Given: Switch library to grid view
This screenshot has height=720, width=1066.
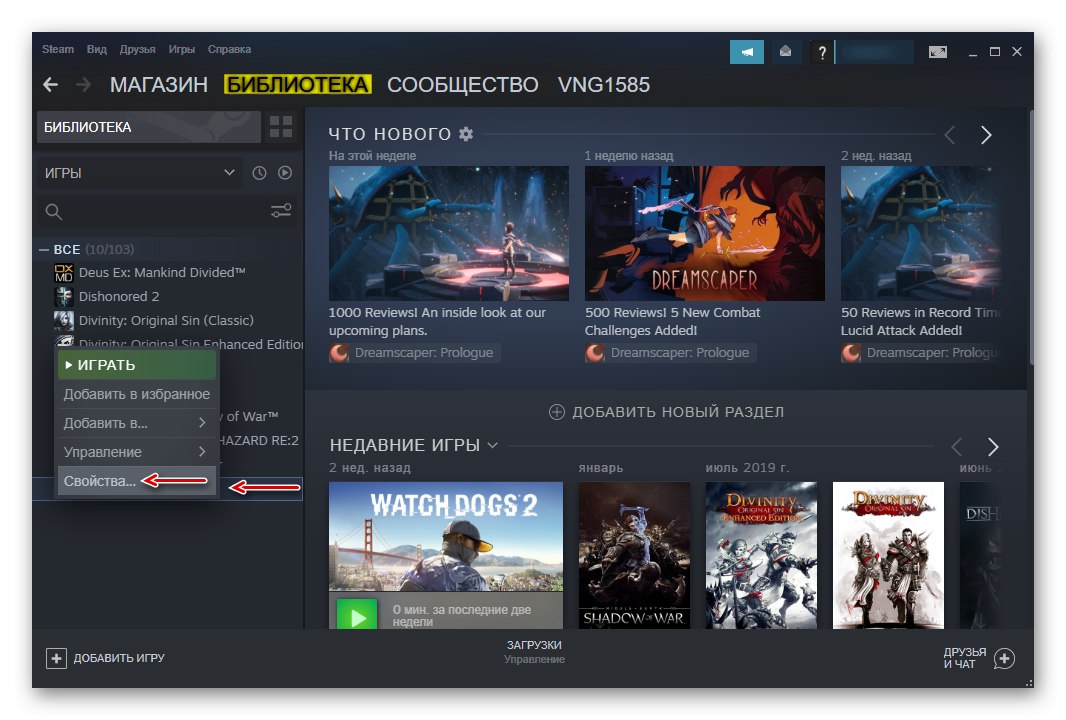Looking at the screenshot, I should coord(281,127).
